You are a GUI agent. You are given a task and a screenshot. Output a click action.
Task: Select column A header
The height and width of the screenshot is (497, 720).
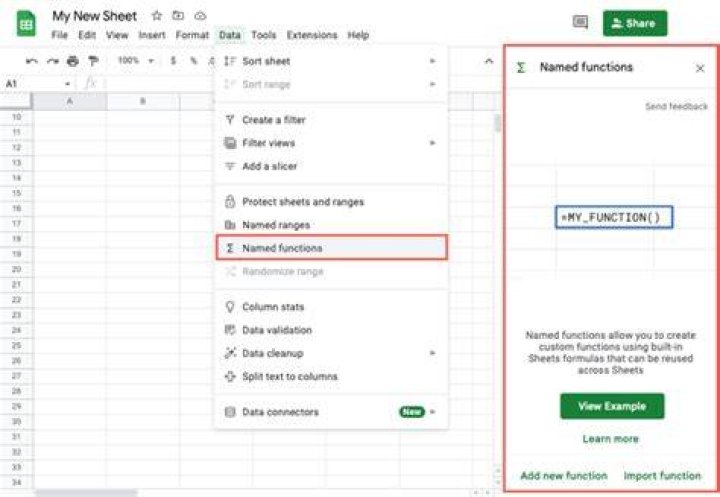pos(70,101)
